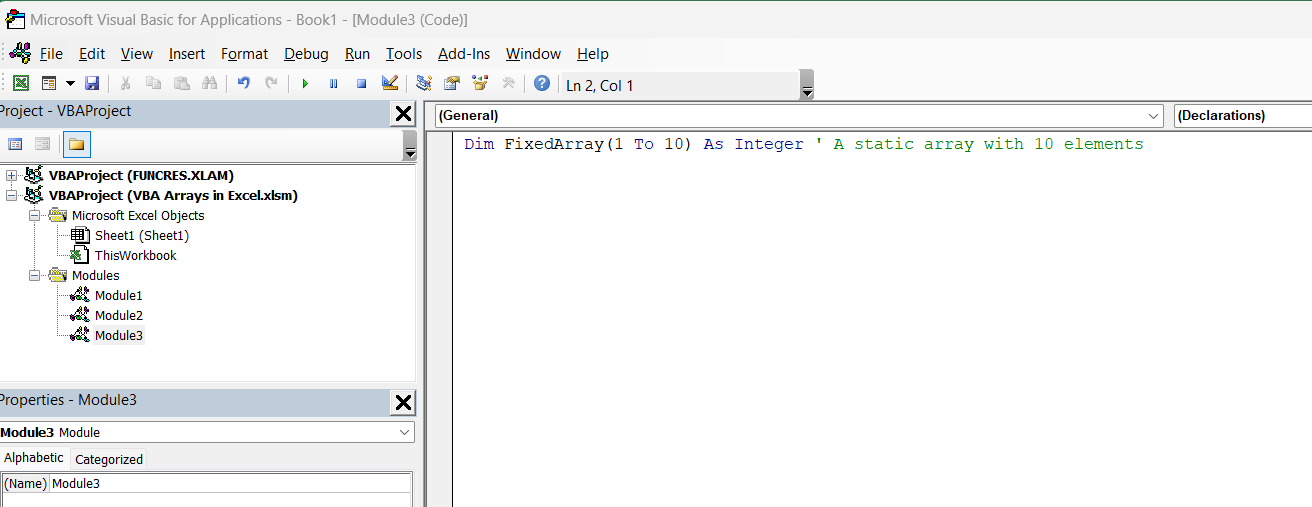Click the View Code icon in Project pane

[x=15, y=145]
